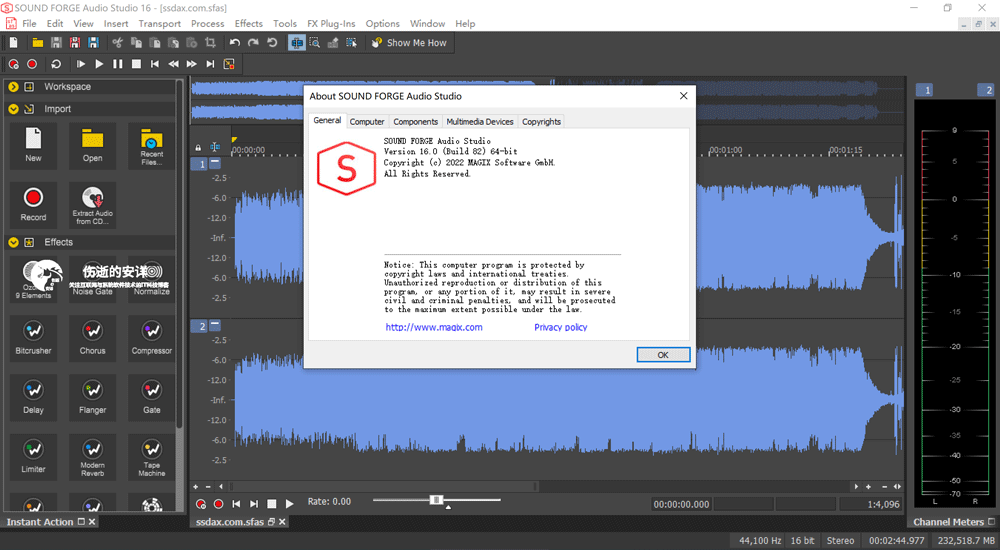The image size is (1000, 550).
Task: Apply the Limiter effect
Action: 33,457
